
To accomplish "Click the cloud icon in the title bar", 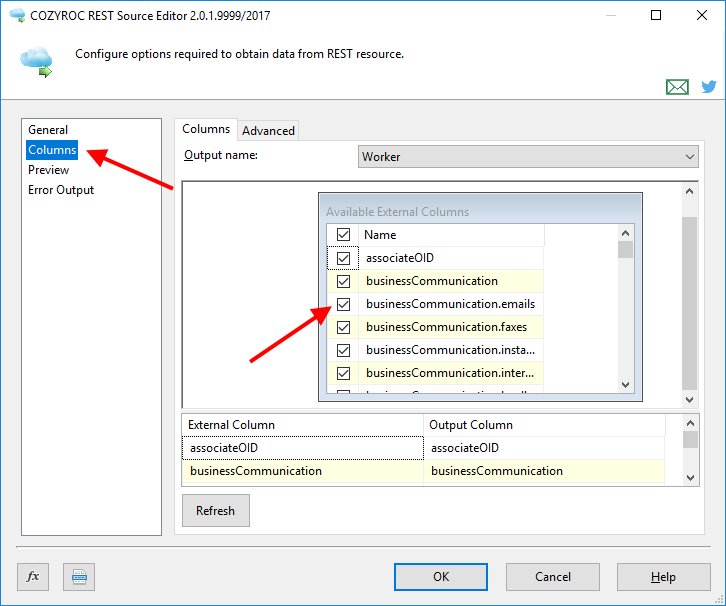I will pos(18,15).
